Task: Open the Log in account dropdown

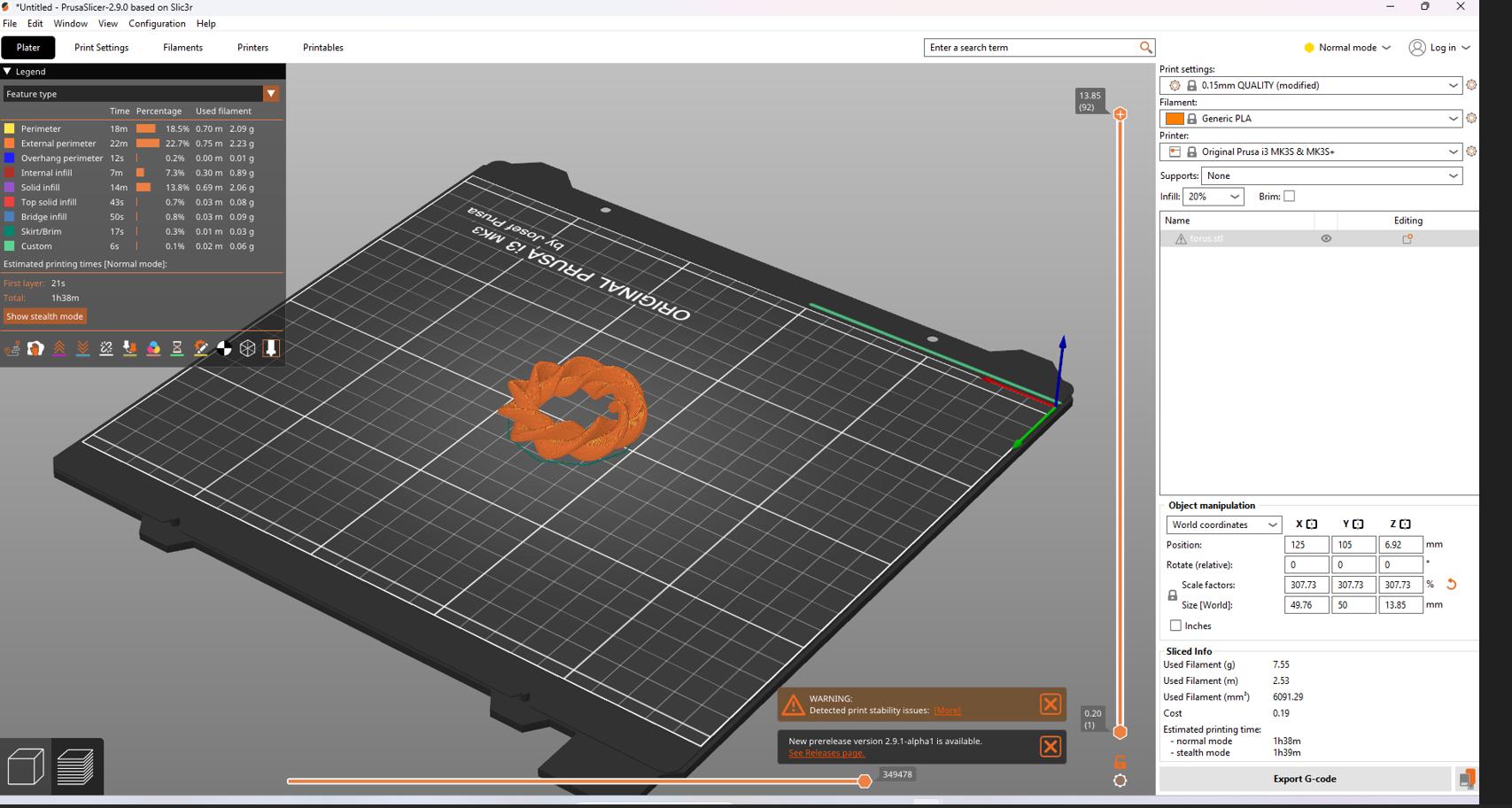Action: click(1439, 47)
